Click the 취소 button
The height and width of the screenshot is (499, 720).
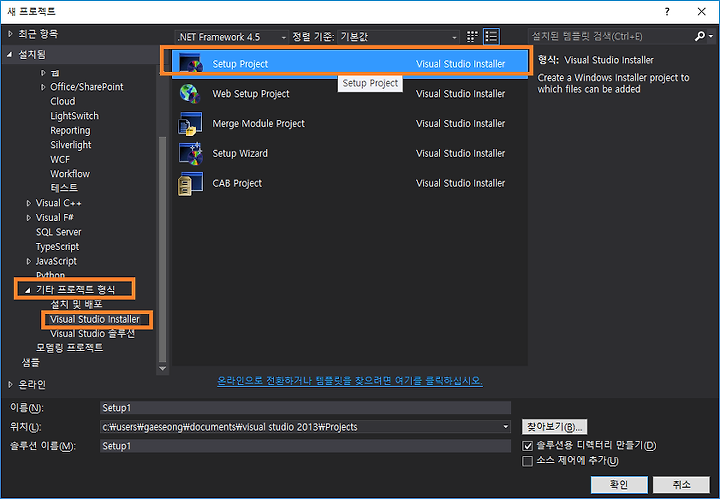click(681, 484)
